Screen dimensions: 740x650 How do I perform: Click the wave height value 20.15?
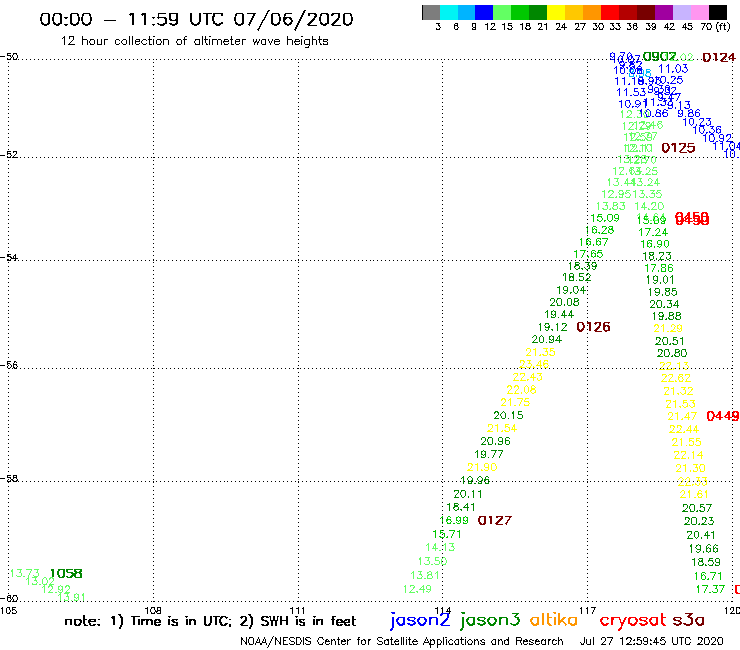[x=508, y=415]
